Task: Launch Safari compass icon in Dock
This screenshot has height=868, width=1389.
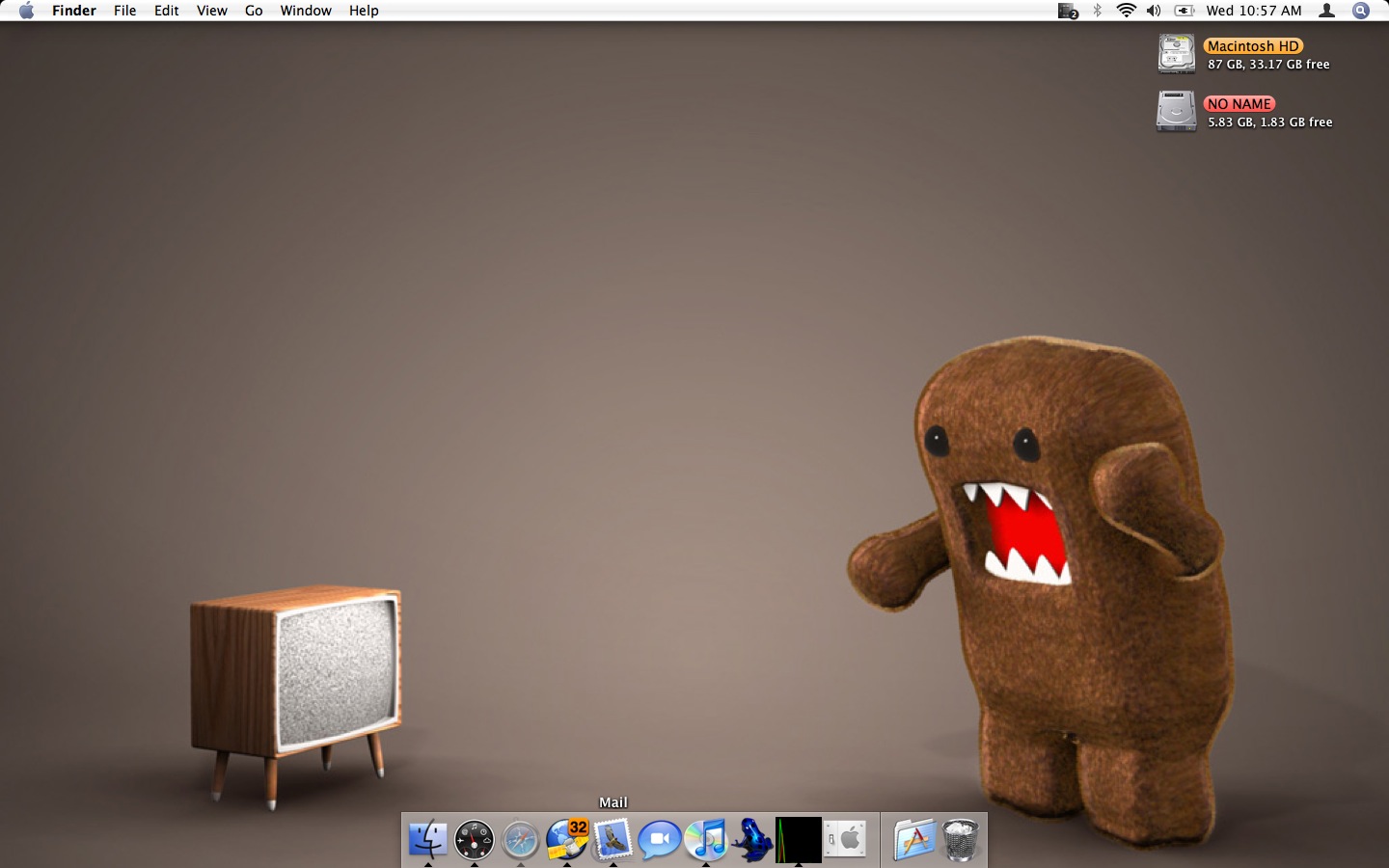Action: (520, 840)
